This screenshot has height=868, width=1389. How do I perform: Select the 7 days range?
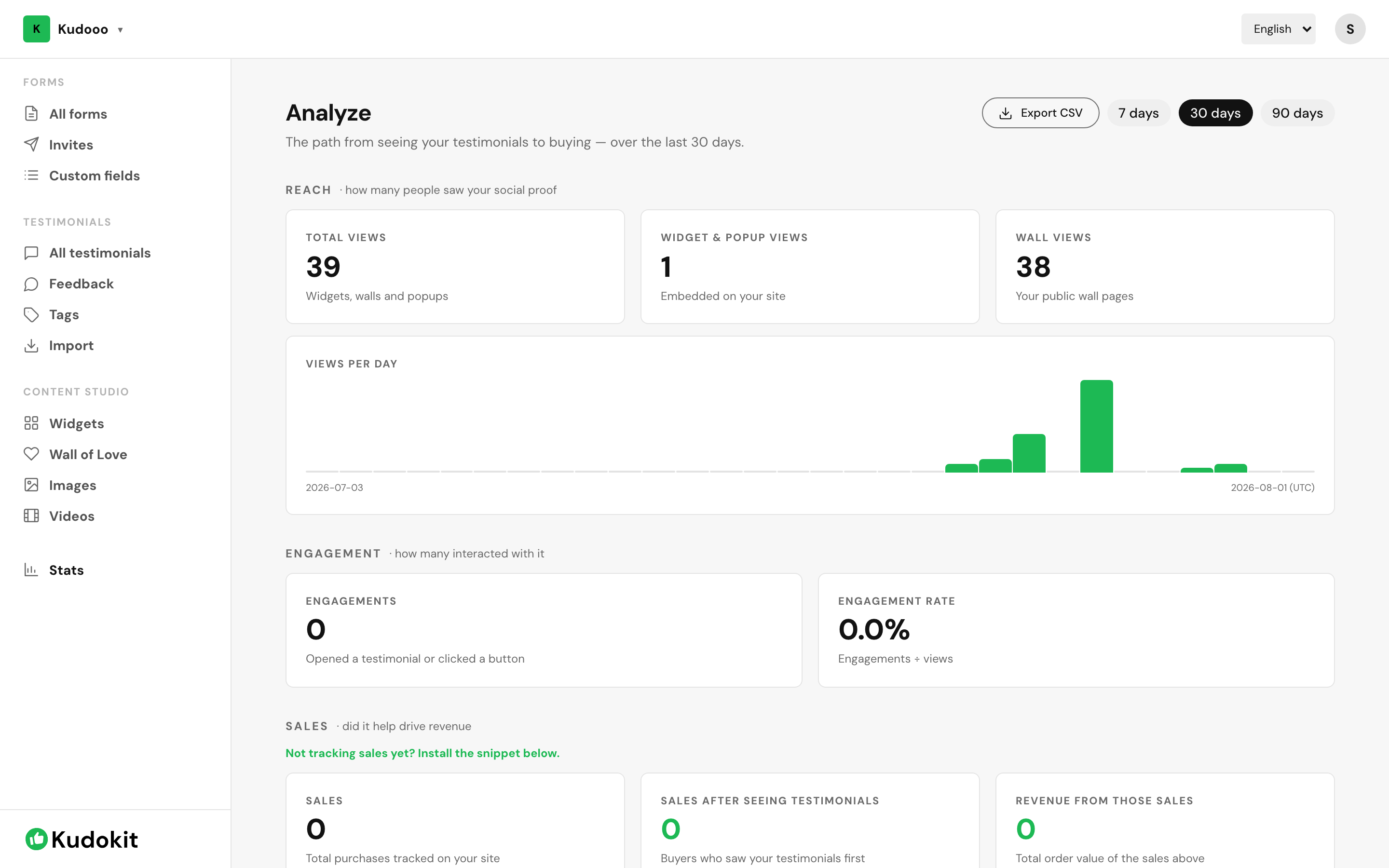point(1139,113)
